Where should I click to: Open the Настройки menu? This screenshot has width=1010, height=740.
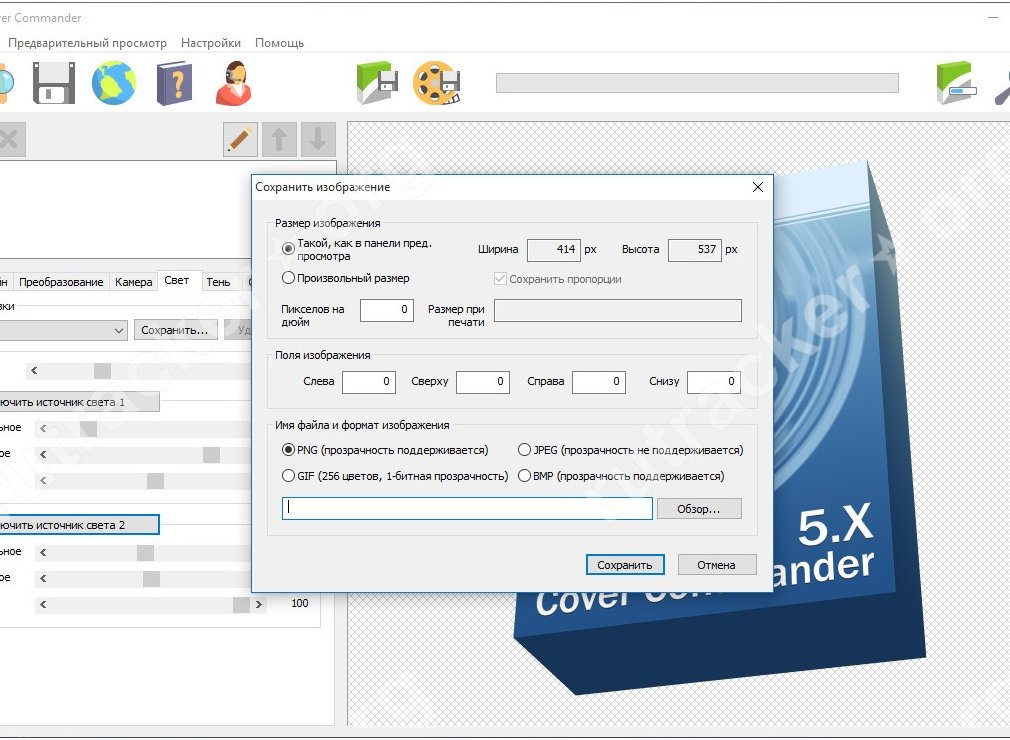211,43
